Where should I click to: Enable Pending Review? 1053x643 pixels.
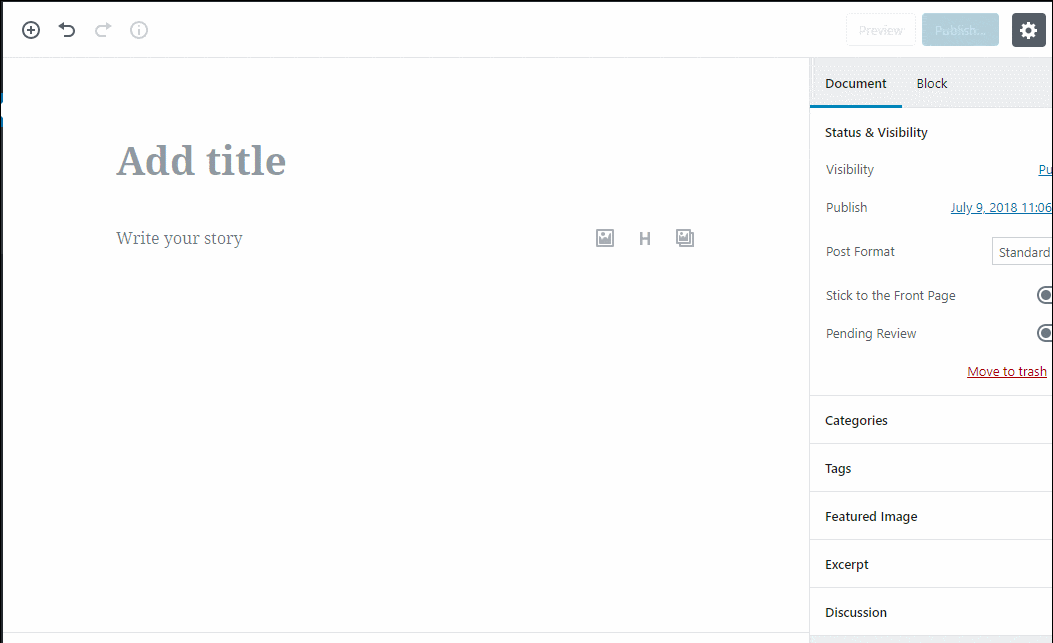pos(1045,332)
